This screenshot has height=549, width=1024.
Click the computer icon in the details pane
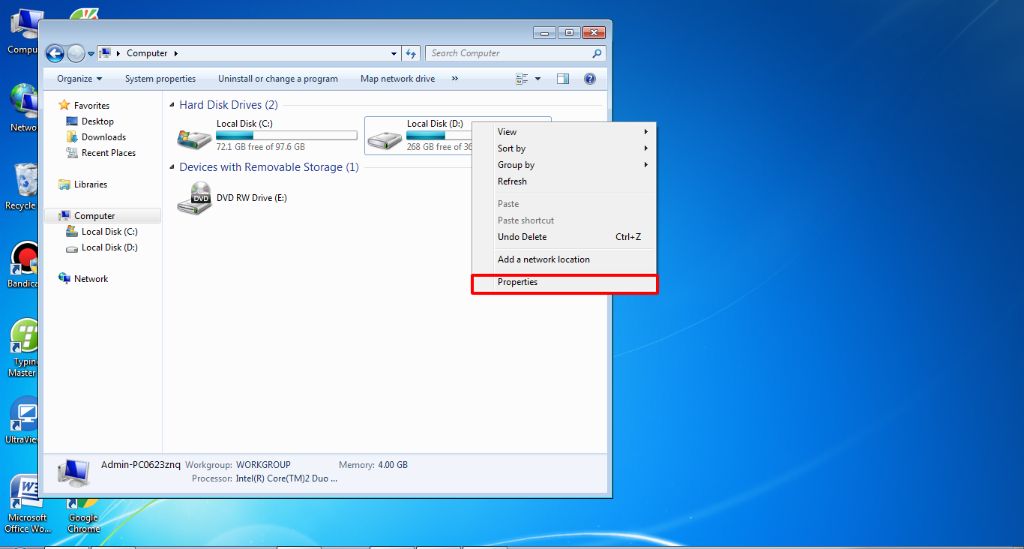(x=73, y=472)
